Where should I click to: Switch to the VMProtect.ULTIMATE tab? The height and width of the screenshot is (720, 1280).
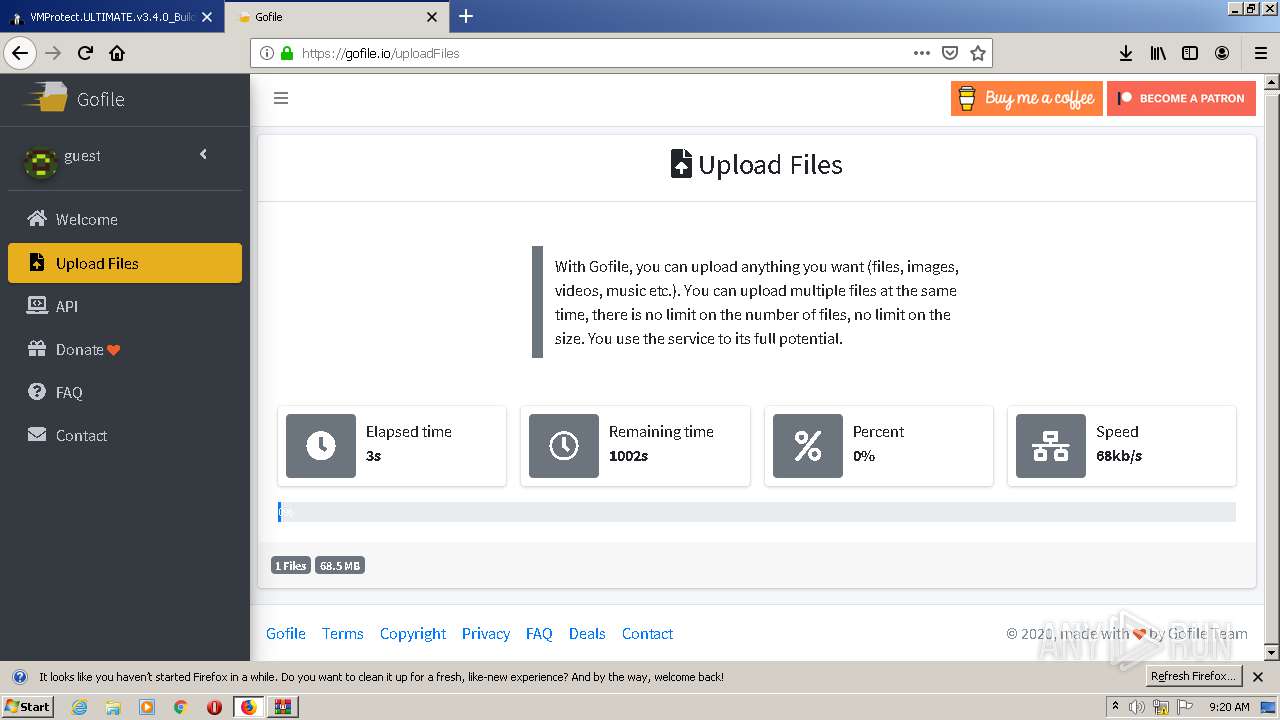[112, 17]
